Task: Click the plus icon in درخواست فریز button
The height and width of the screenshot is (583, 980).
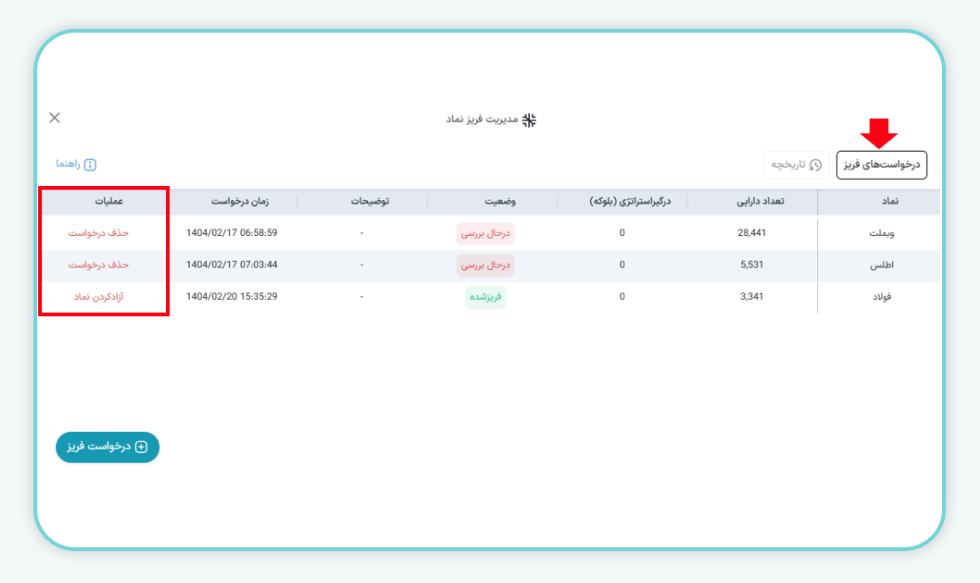Action: coord(141,447)
